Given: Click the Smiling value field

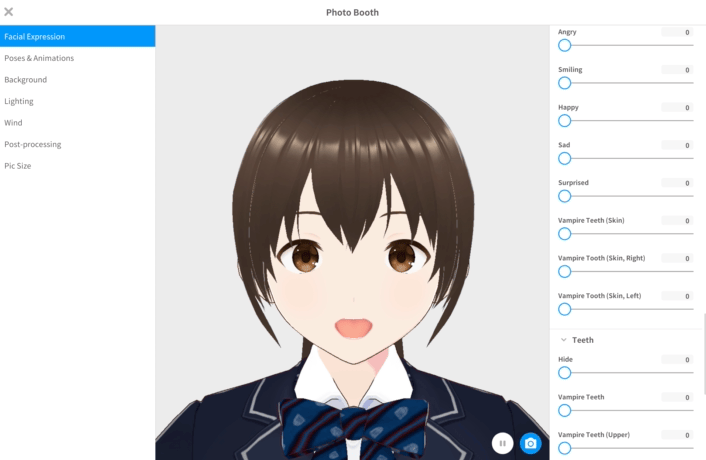Looking at the screenshot, I should pyautogui.click(x=677, y=70).
